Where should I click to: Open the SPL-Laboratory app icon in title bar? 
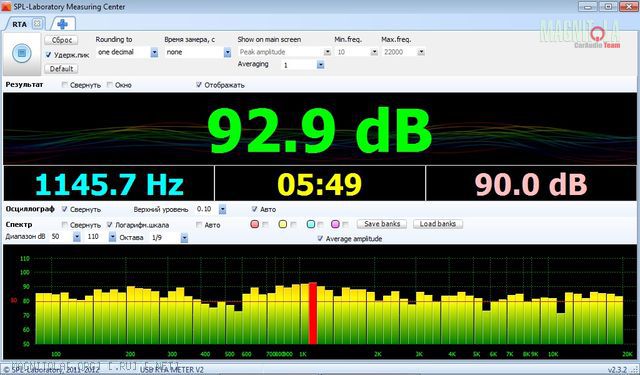pos(6,6)
